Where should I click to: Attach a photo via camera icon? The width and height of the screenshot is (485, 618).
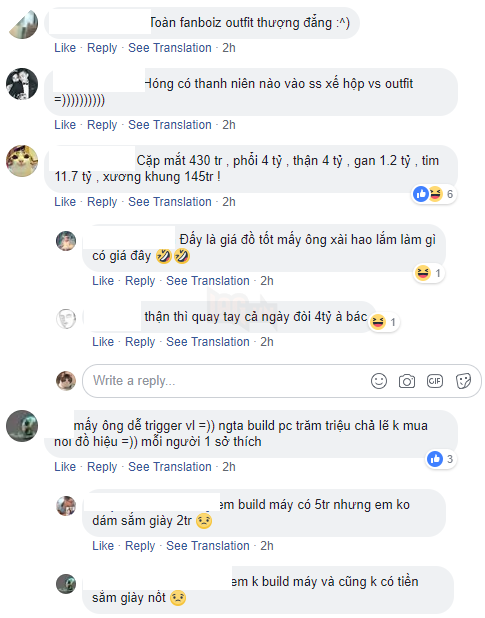click(x=407, y=381)
